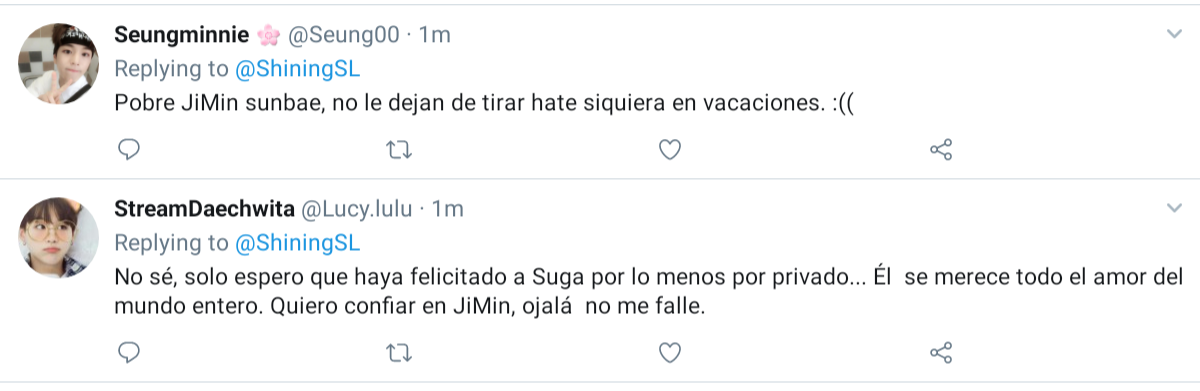Open the dropdown arrow on StreamDaechwita's tweet
Image resolution: width=1200 pixels, height=391 pixels.
1174,208
